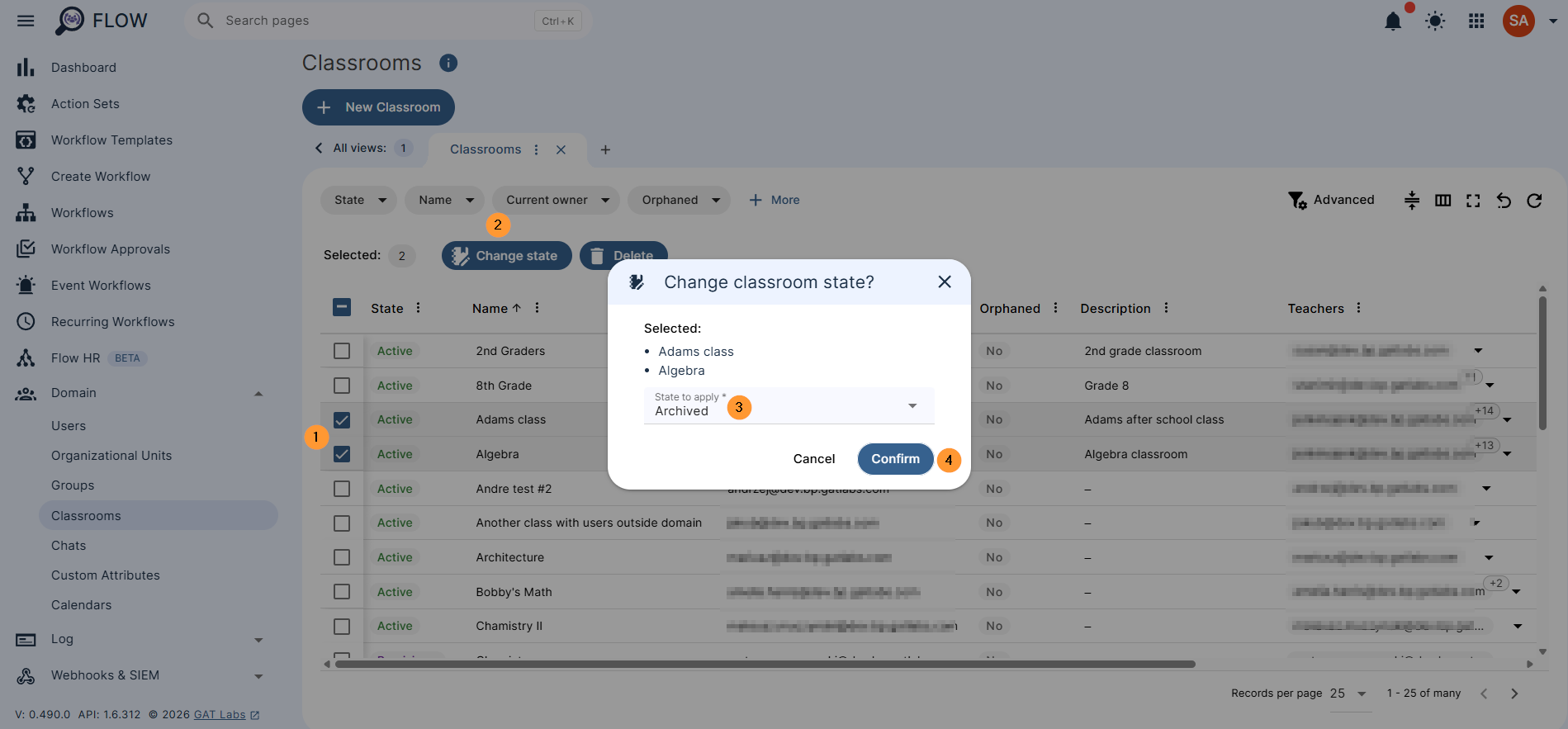Check the 8th Grade row checkbox
This screenshot has height=729, width=1568.
[342, 386]
